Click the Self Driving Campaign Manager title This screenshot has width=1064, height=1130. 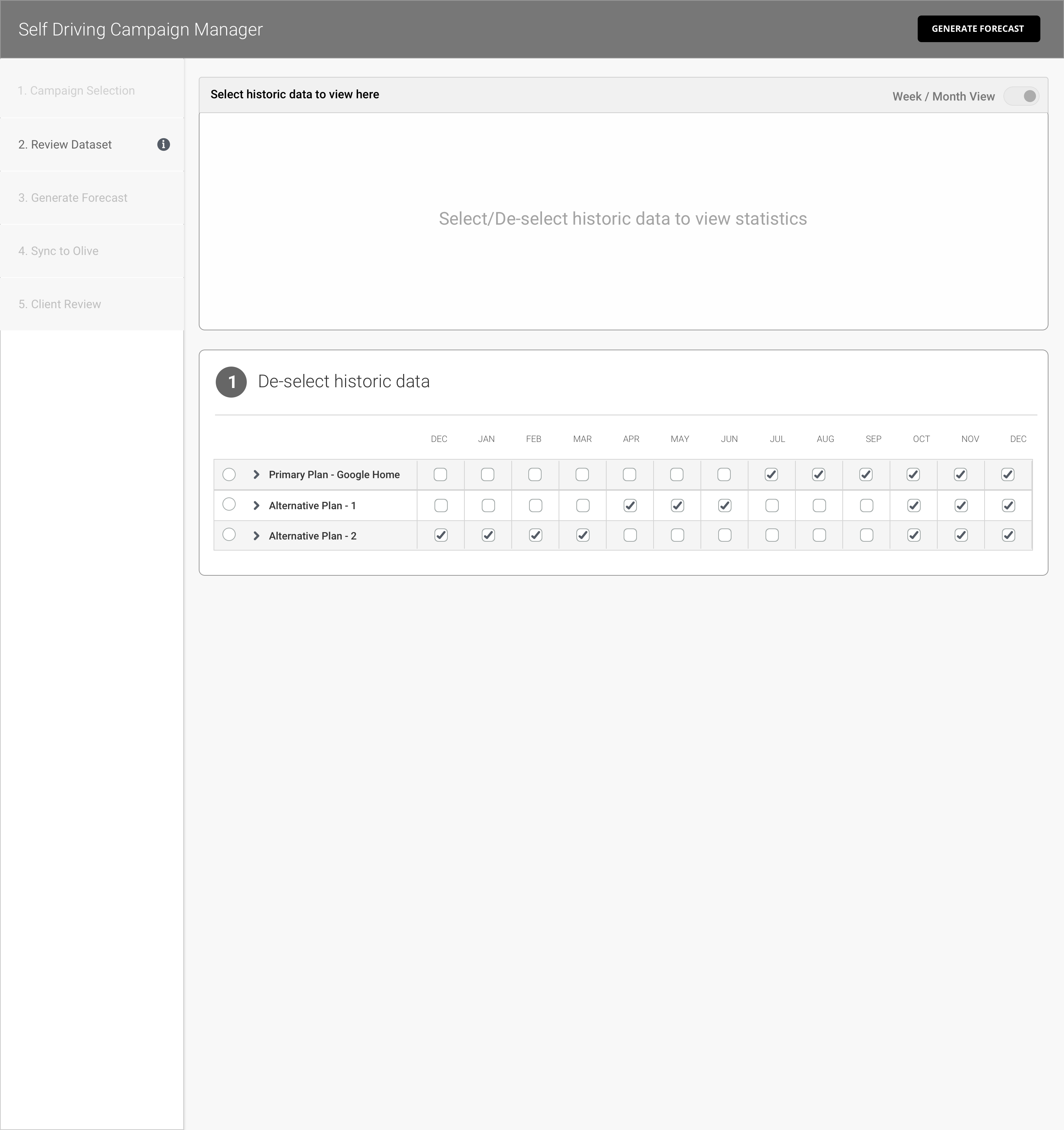[x=140, y=30]
